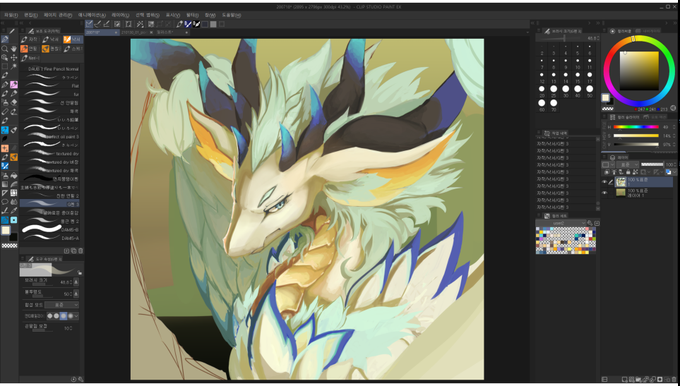
Task: Switch to the 210130_01 document tab
Action: [134, 33]
